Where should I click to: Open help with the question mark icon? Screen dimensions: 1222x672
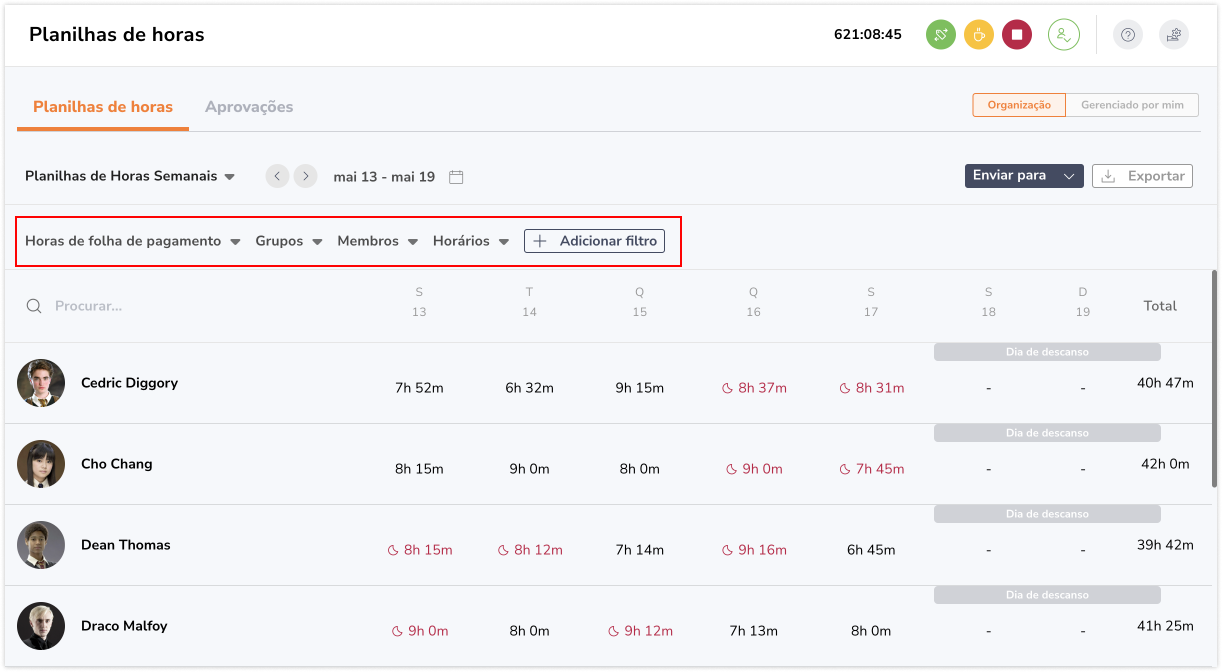coord(1128,35)
